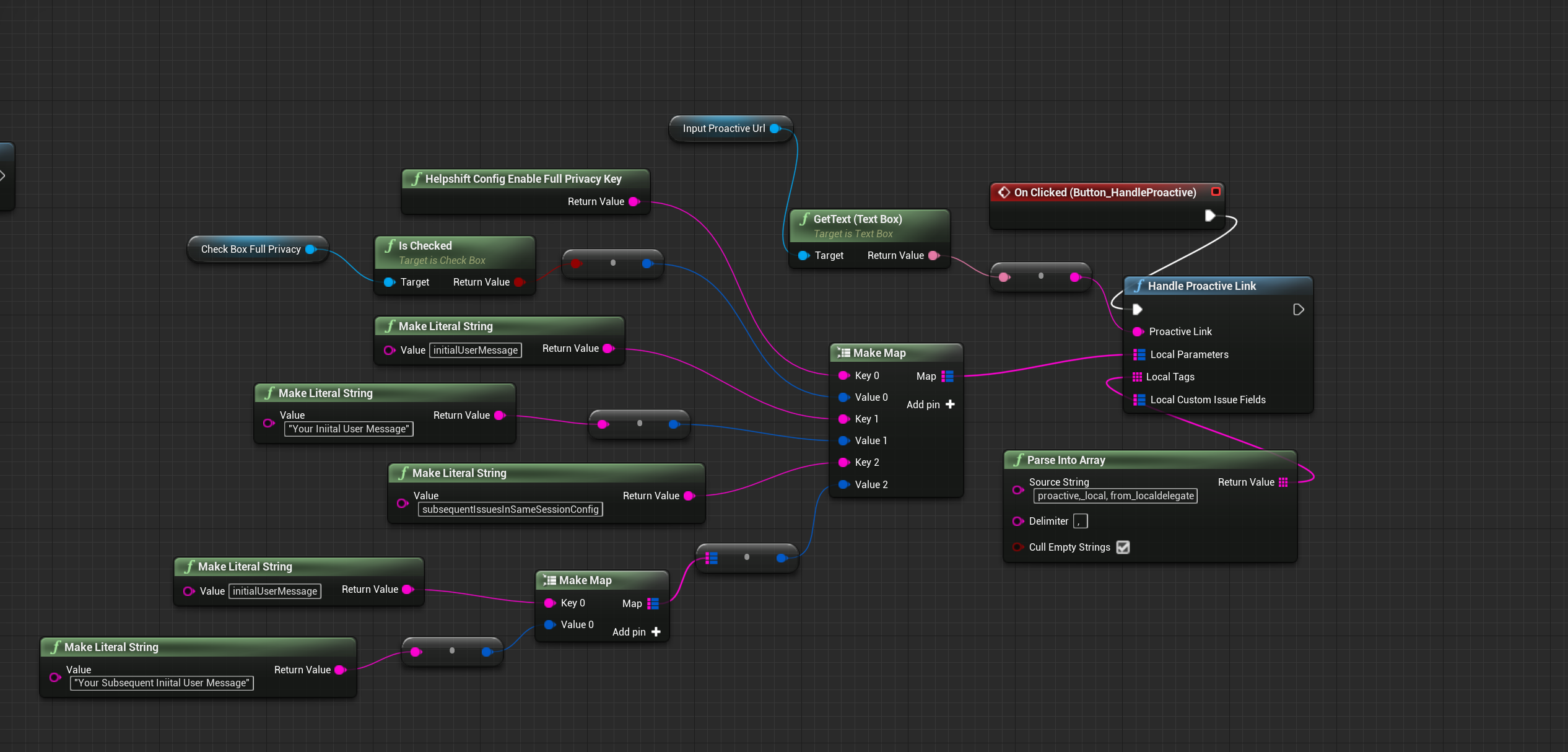1568x752 pixels.
Task: Click the Parse Into Array Return Value array pin
Action: pos(1283,482)
